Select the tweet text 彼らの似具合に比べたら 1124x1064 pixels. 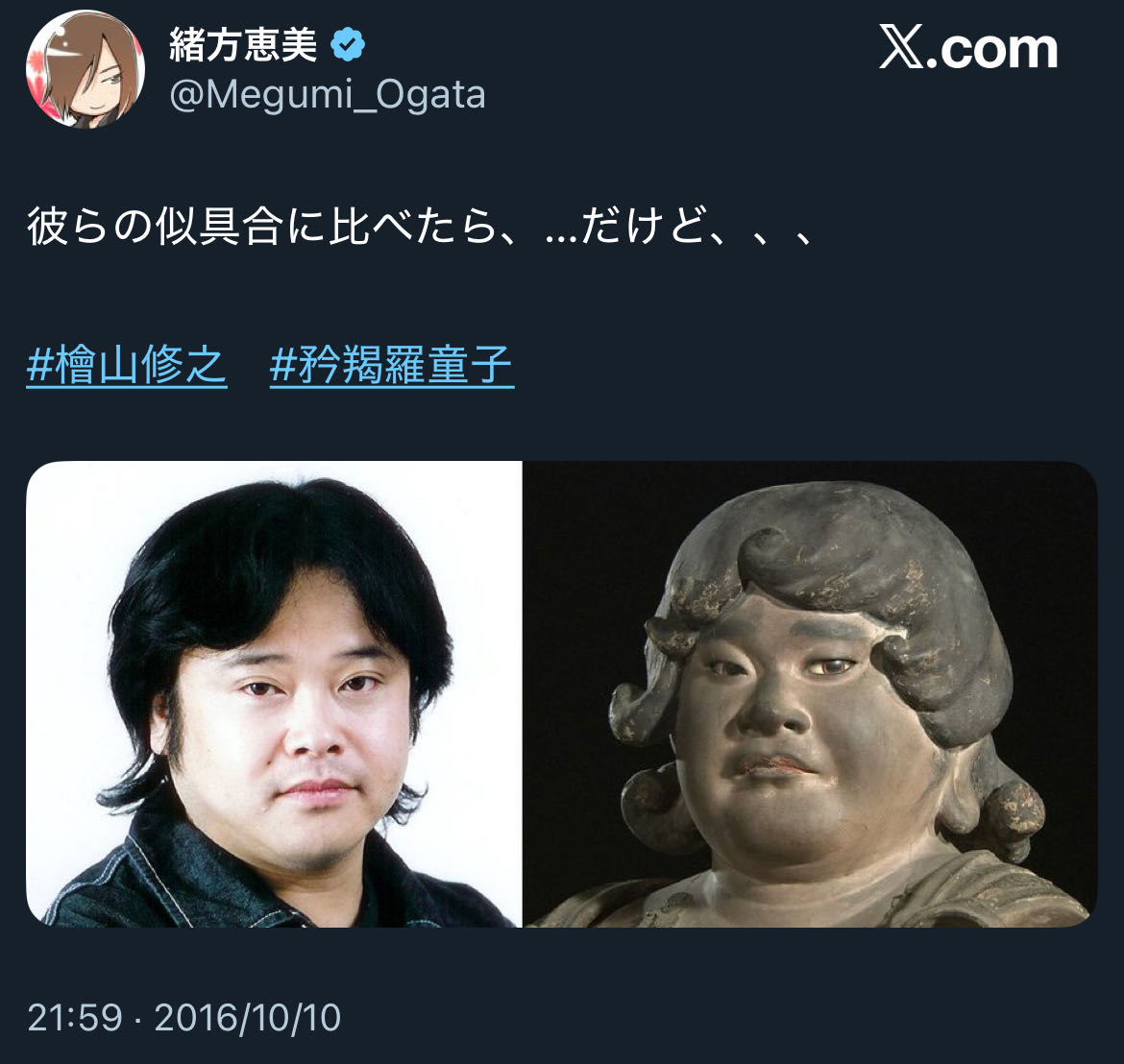(262, 227)
